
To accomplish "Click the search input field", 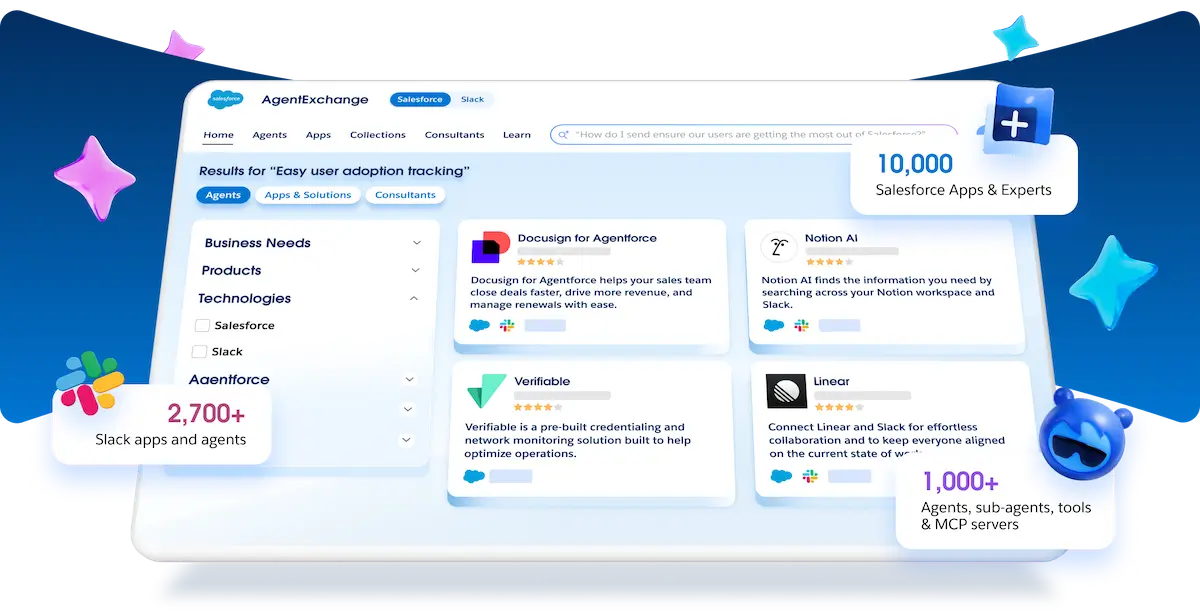I will (x=754, y=134).
